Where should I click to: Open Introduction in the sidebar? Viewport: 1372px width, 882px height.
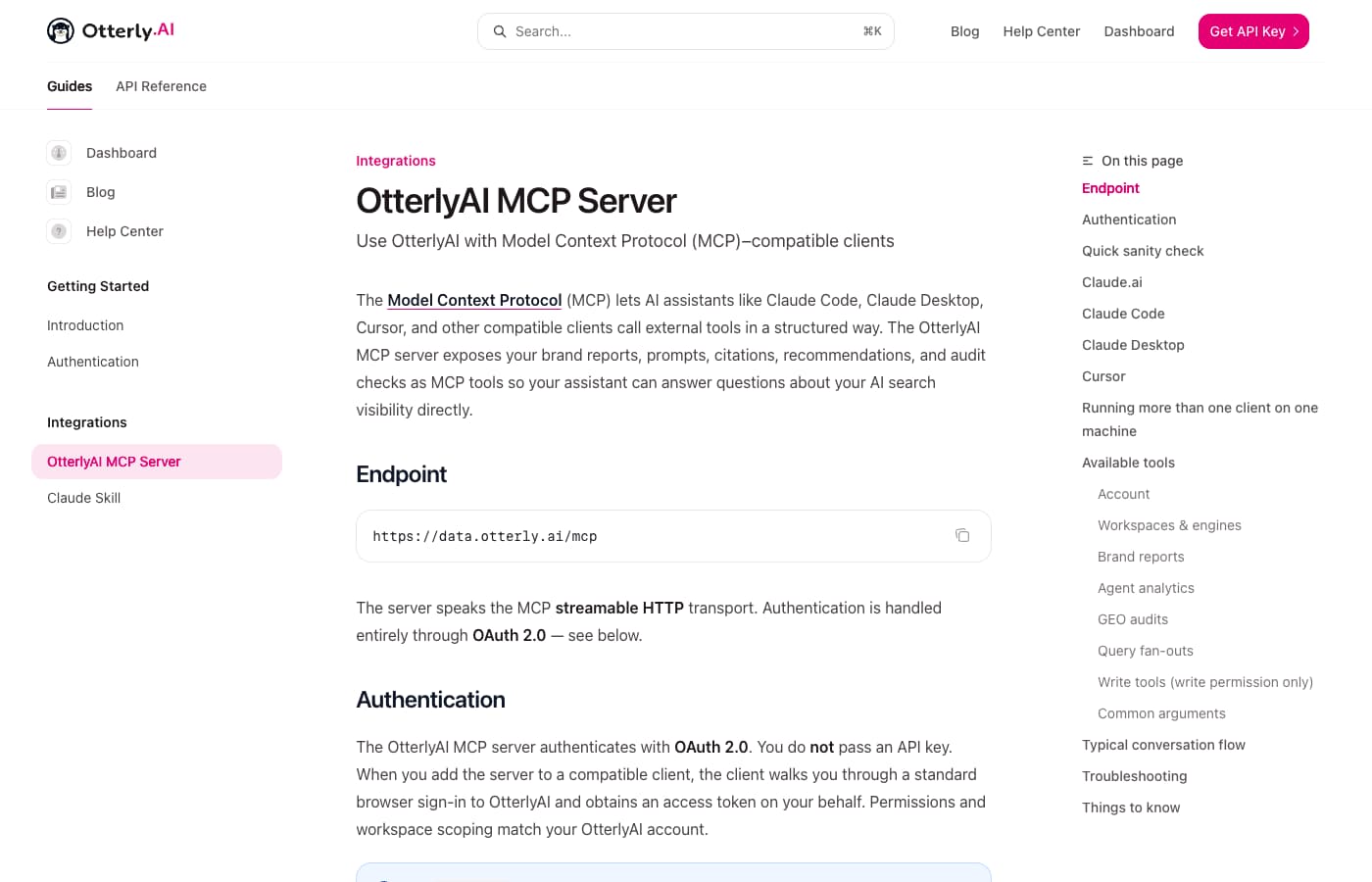click(85, 325)
